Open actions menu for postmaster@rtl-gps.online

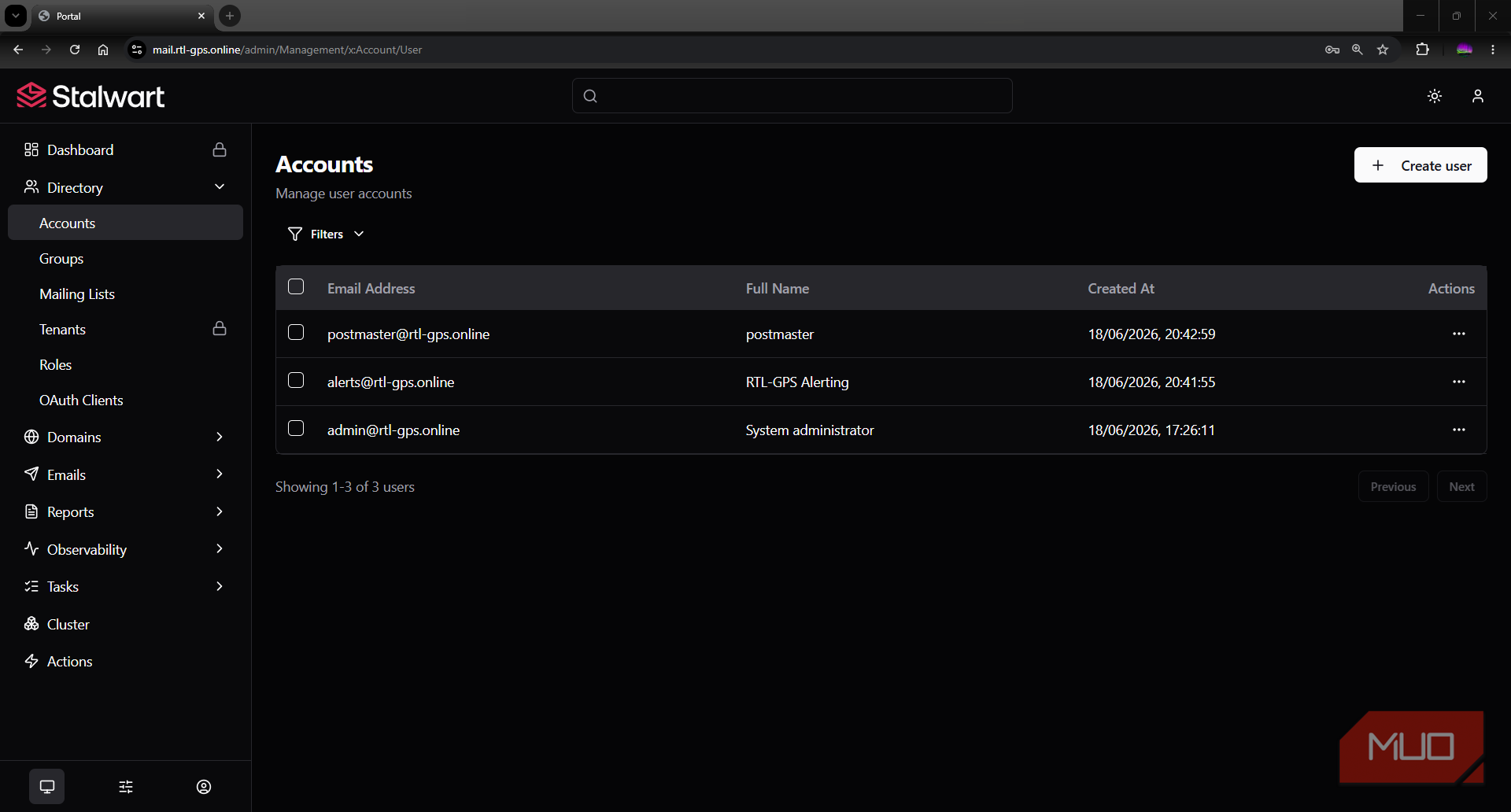click(1459, 334)
